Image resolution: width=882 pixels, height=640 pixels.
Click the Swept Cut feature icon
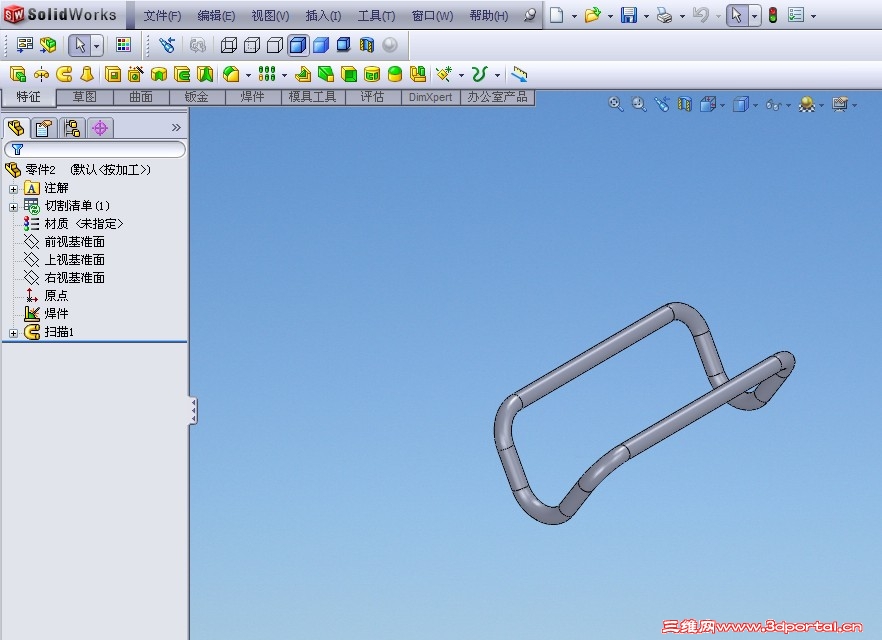click(x=182, y=74)
